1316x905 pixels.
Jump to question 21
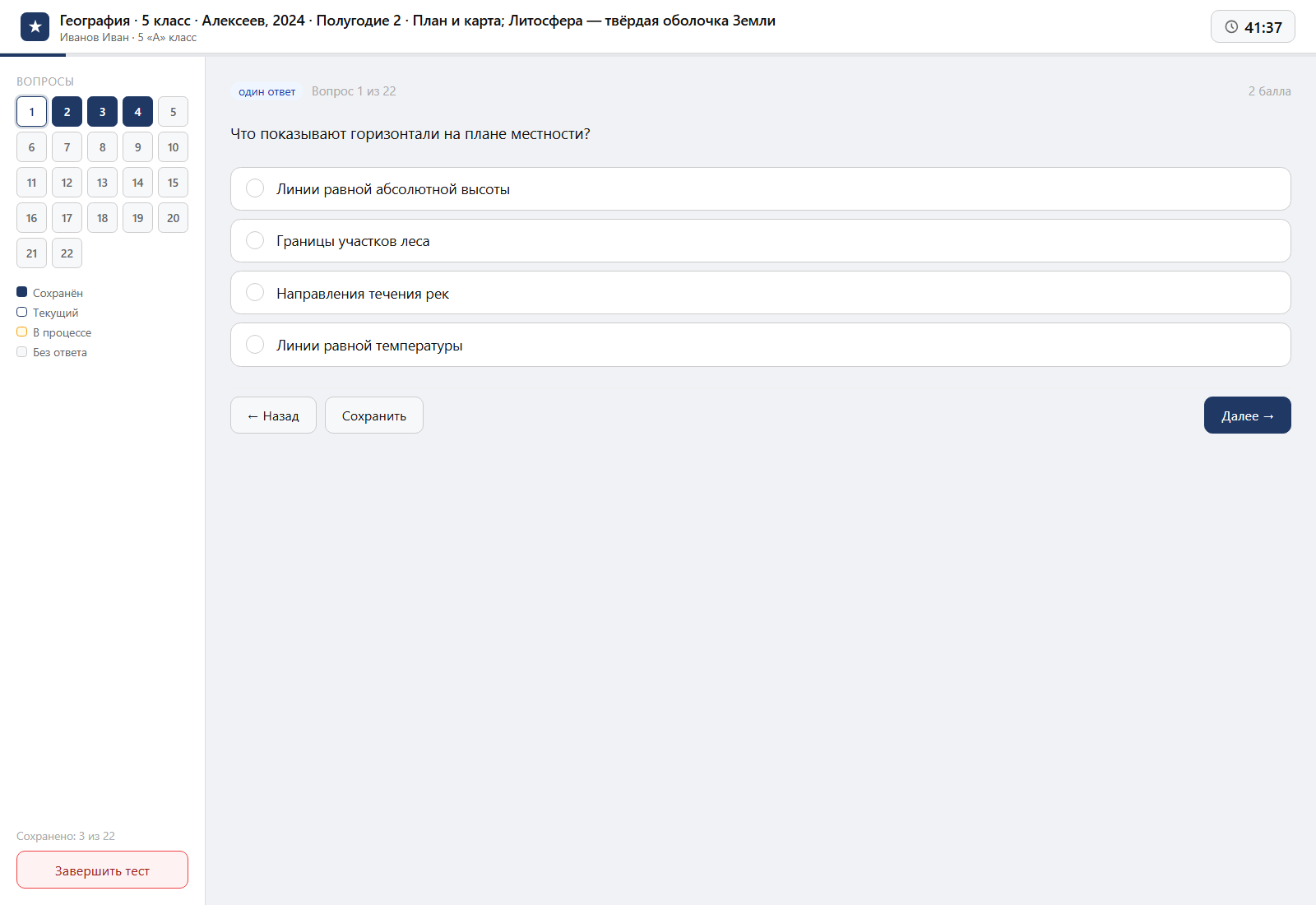coord(31,253)
